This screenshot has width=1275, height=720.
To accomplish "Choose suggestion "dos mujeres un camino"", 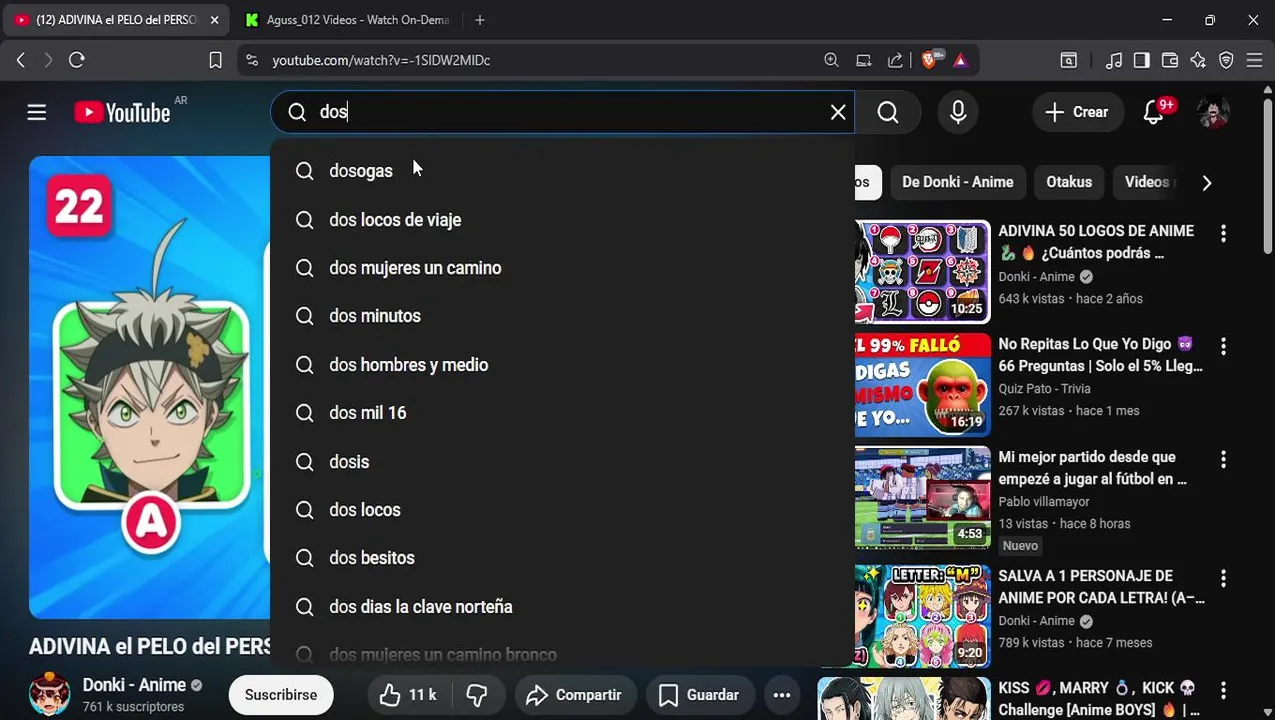I will pos(562,268).
